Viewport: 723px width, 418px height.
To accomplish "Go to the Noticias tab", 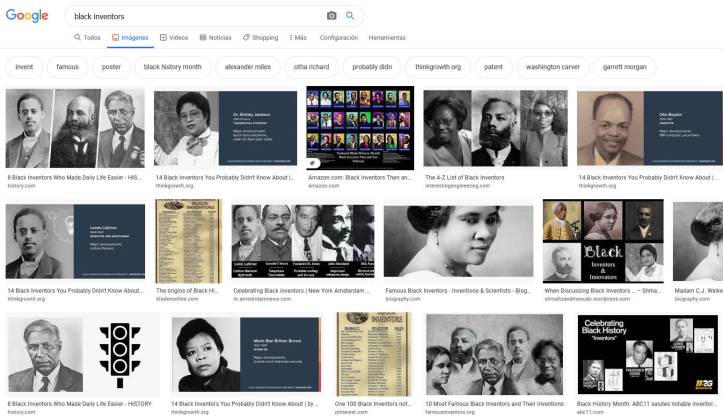I will [215, 37].
